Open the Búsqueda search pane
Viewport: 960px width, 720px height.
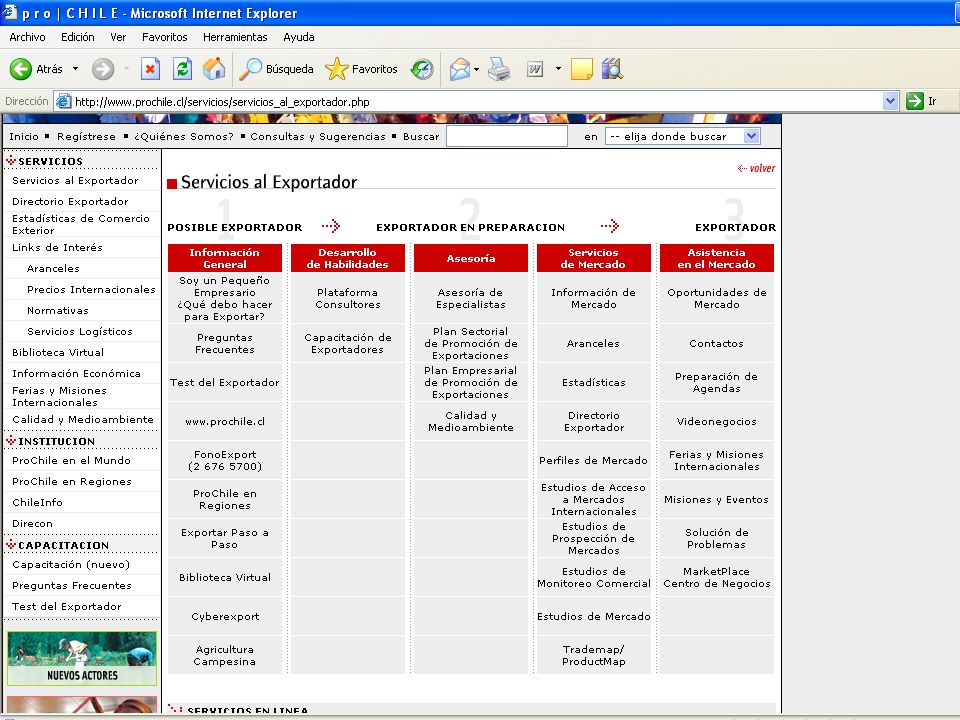pos(276,69)
